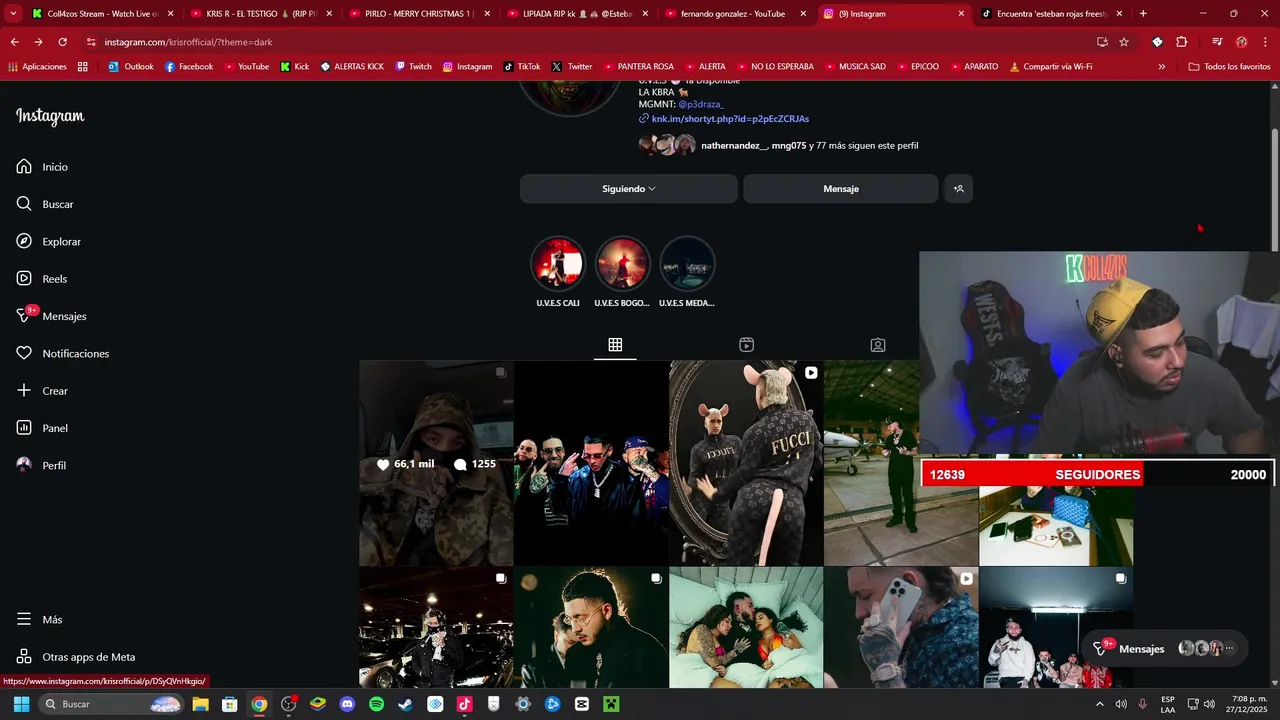Image resolution: width=1280 pixels, height=720 pixels.
Task: Open File Explorer from the taskbar
Action: coord(200,704)
